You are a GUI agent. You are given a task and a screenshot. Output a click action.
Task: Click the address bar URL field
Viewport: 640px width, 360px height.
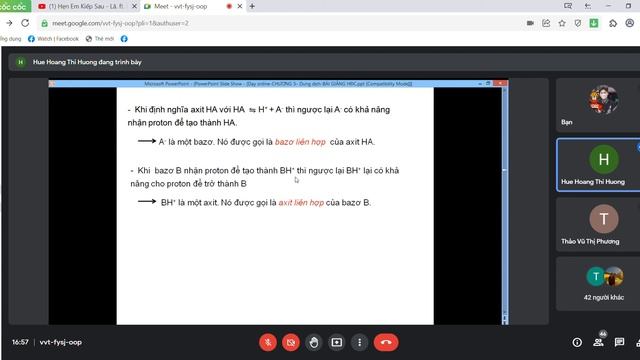pos(282,23)
